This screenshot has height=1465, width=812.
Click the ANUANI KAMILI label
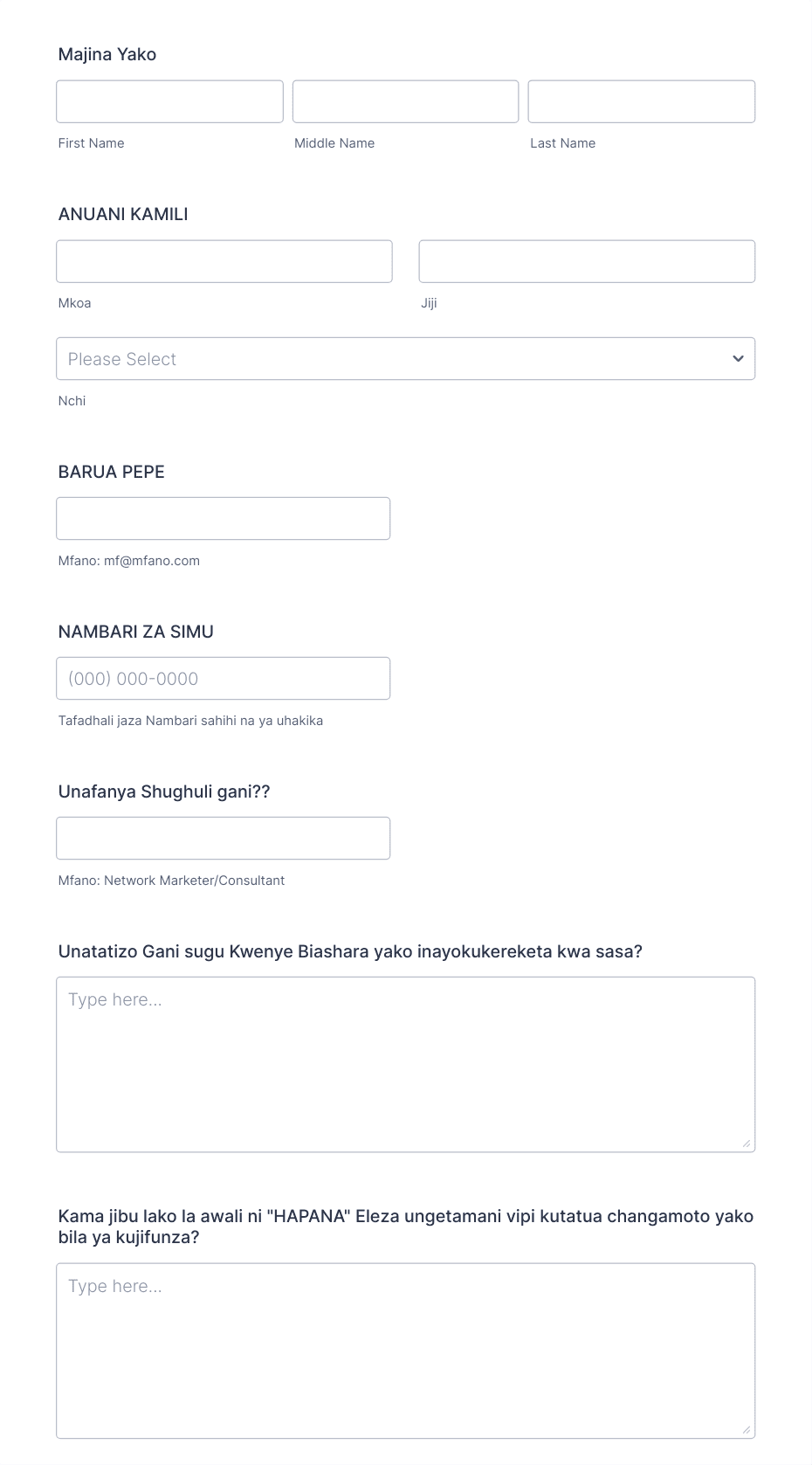(x=123, y=214)
